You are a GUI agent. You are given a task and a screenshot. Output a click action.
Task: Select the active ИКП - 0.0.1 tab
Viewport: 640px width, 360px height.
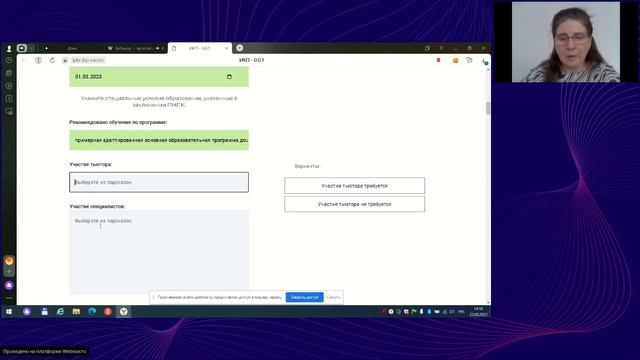coord(200,48)
